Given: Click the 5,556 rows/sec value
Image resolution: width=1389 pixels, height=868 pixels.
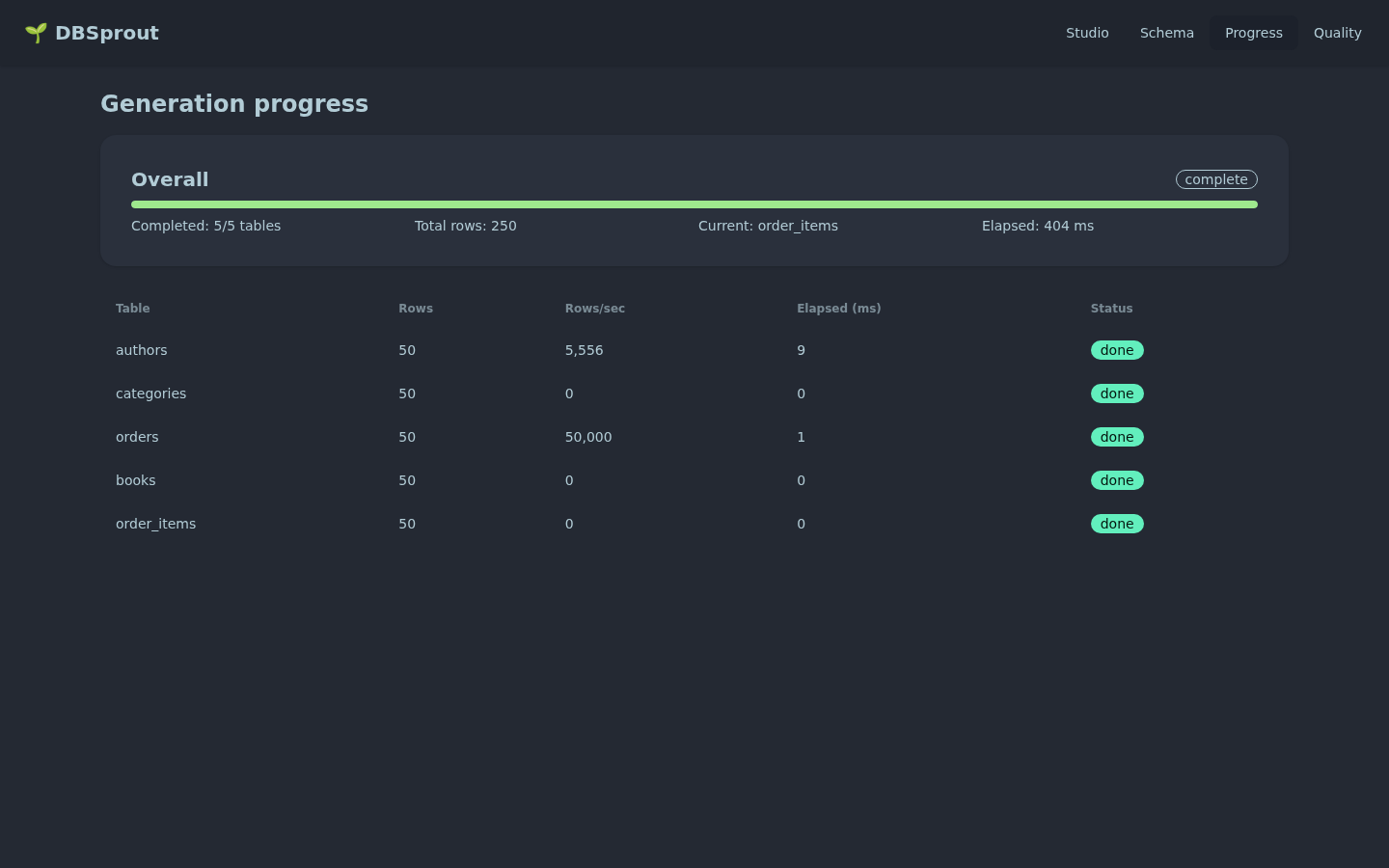Looking at the screenshot, I should 585,350.
